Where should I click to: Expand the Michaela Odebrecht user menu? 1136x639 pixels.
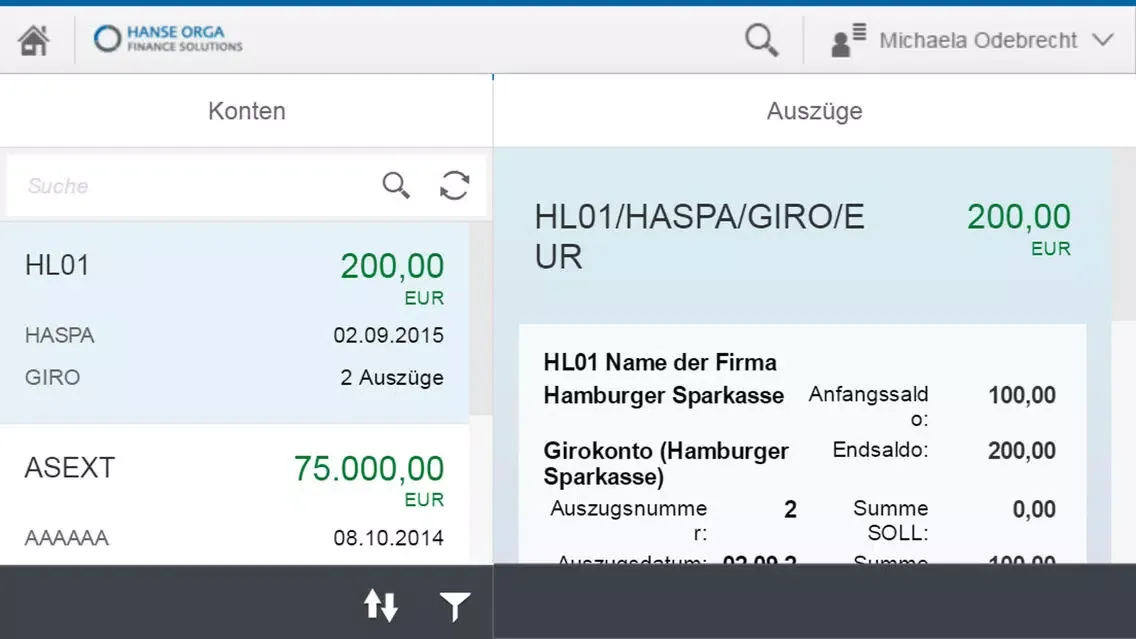point(1103,40)
